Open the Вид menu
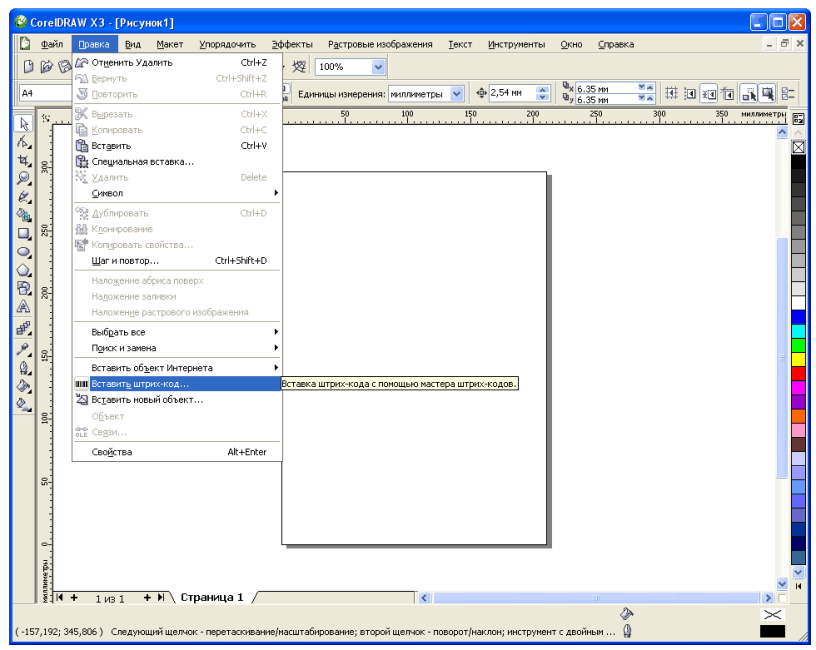The height and width of the screenshot is (650, 816). click(133, 44)
